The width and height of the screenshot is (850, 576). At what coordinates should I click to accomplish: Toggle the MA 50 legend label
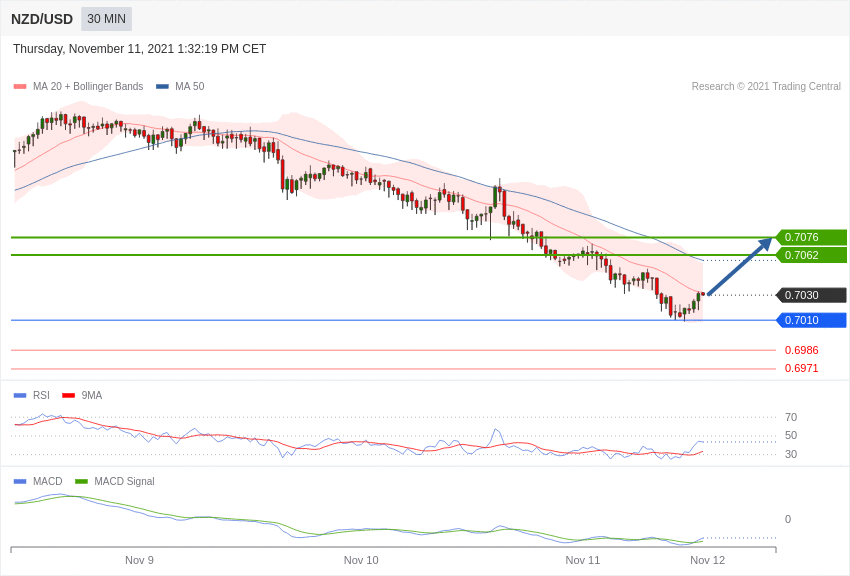pos(189,87)
